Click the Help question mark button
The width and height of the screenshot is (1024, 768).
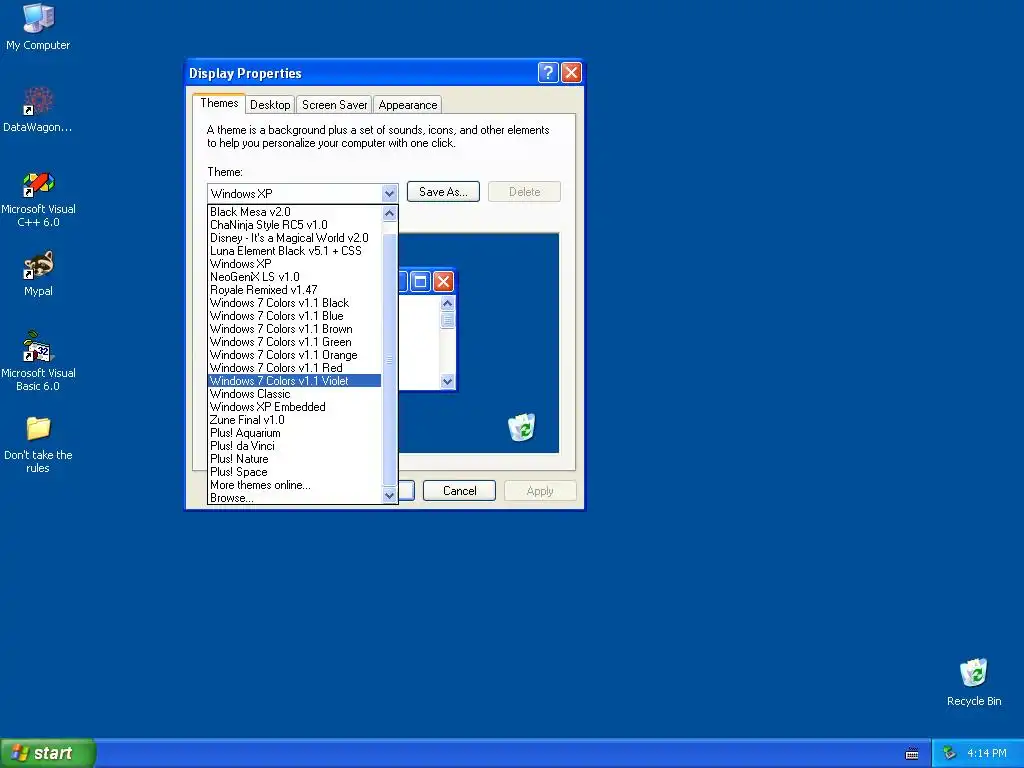548,72
